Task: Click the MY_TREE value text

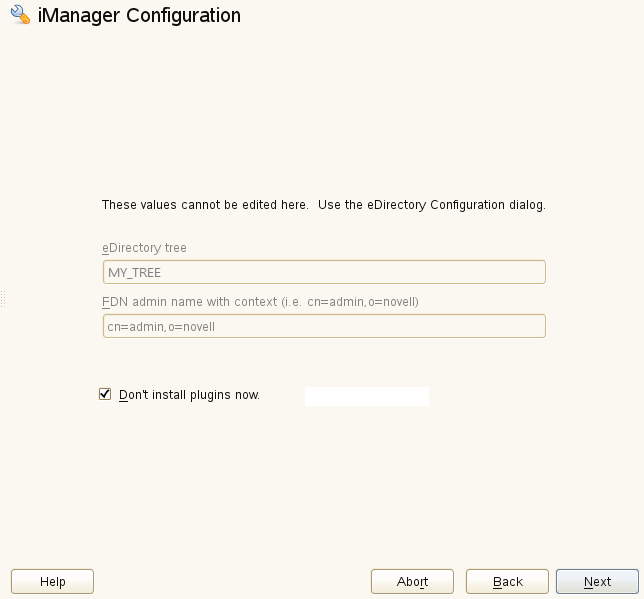Action: coord(134,272)
